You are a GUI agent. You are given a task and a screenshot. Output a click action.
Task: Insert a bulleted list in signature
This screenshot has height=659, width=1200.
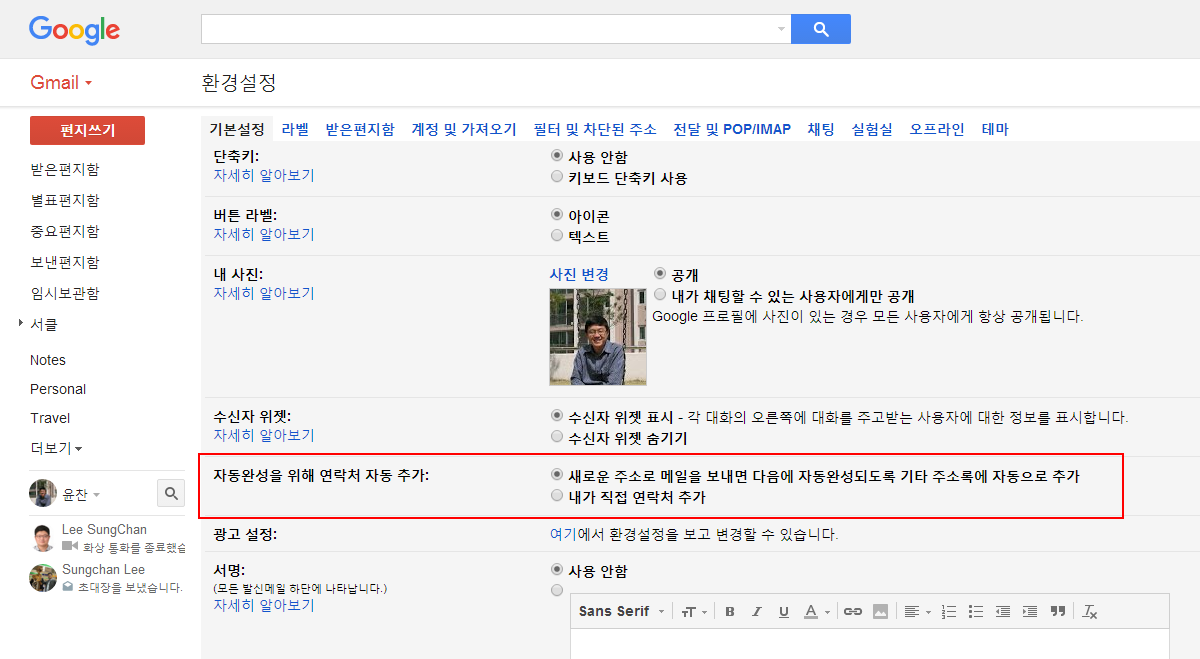pos(976,611)
